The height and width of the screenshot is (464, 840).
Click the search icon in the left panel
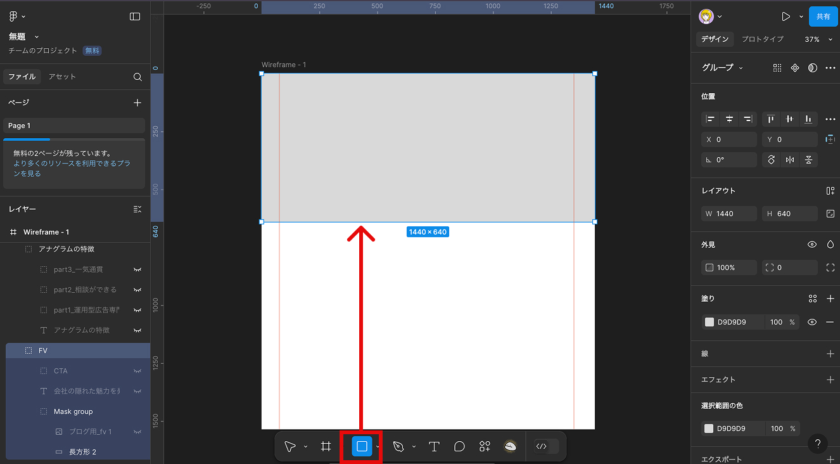(138, 77)
